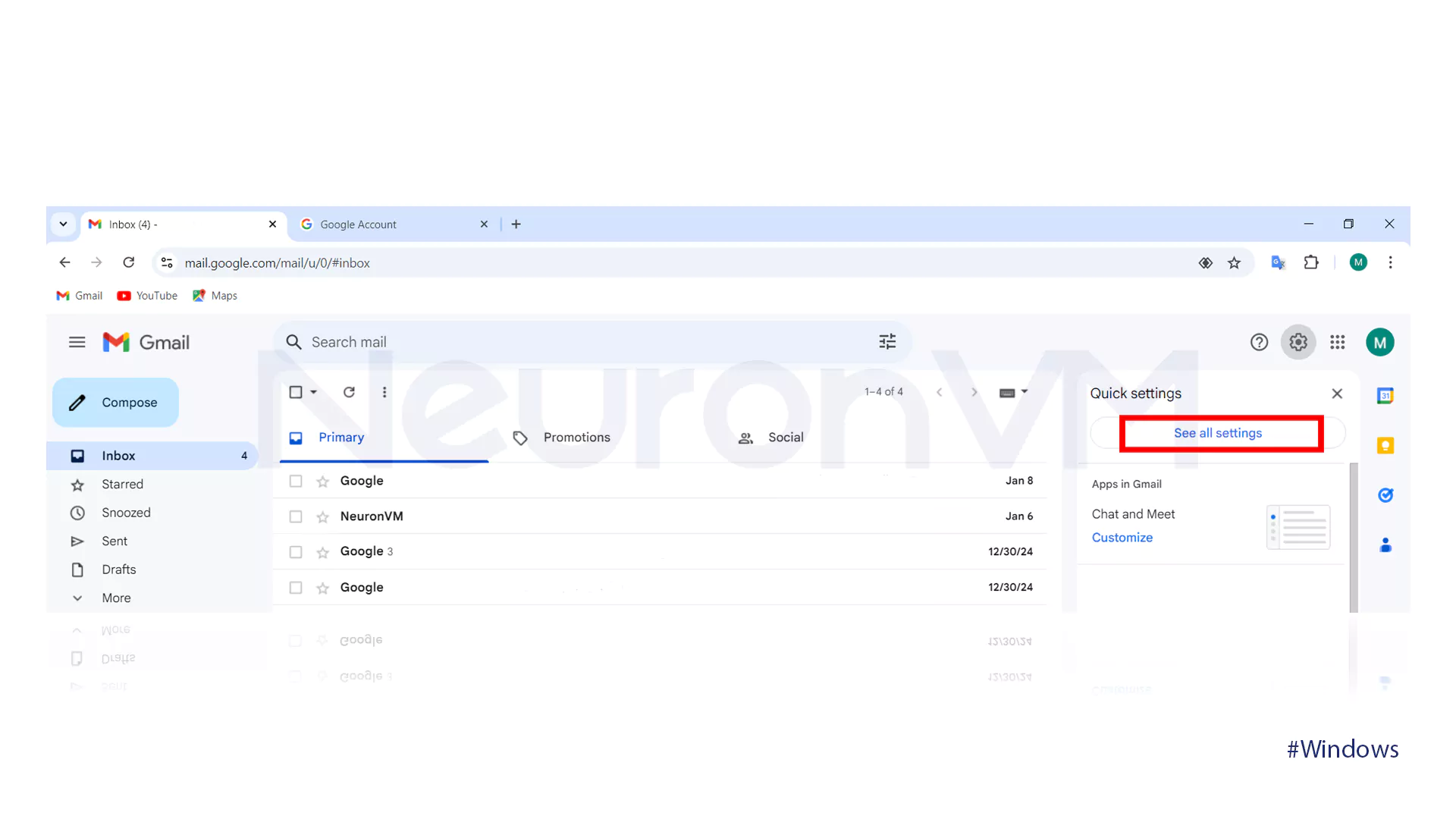Switch to the Social tab

point(785,438)
